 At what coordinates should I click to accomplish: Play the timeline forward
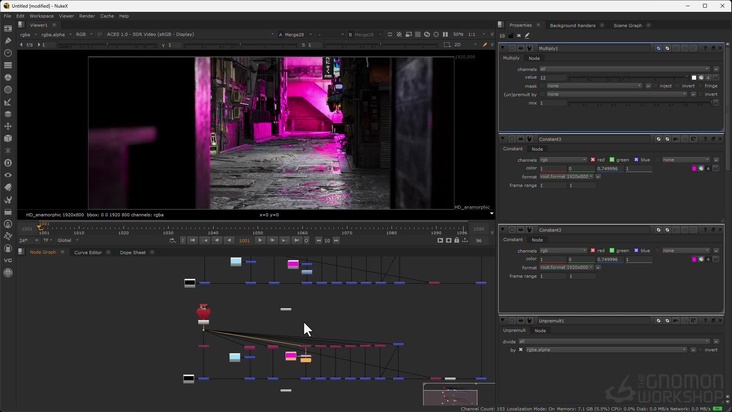pos(260,240)
